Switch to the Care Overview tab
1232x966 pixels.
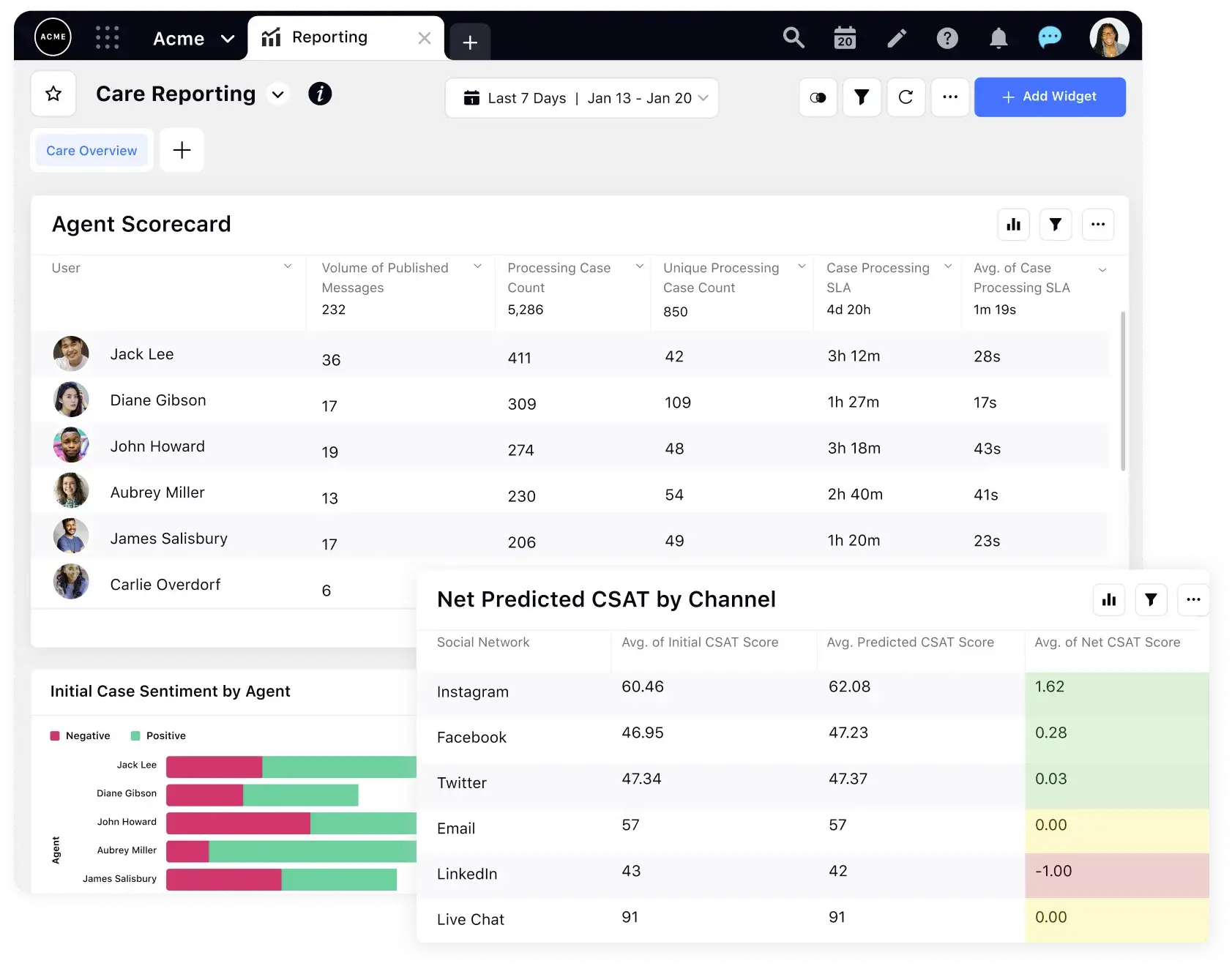click(x=92, y=150)
